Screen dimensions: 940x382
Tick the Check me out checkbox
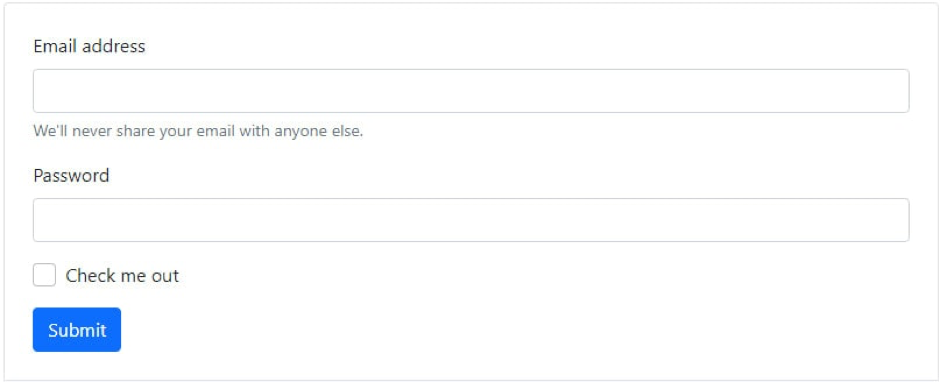[44, 275]
